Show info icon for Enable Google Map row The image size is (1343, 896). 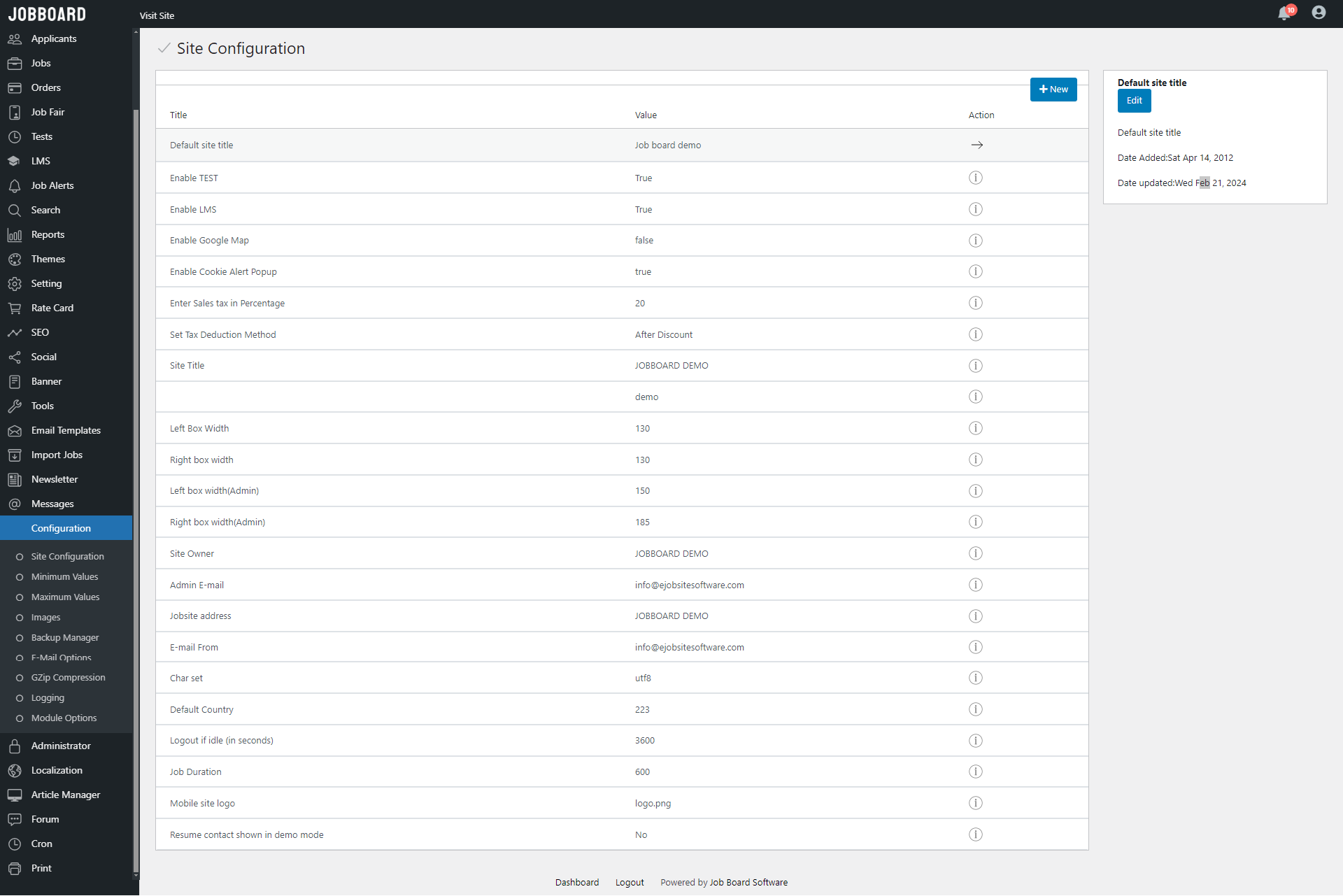[976, 241]
